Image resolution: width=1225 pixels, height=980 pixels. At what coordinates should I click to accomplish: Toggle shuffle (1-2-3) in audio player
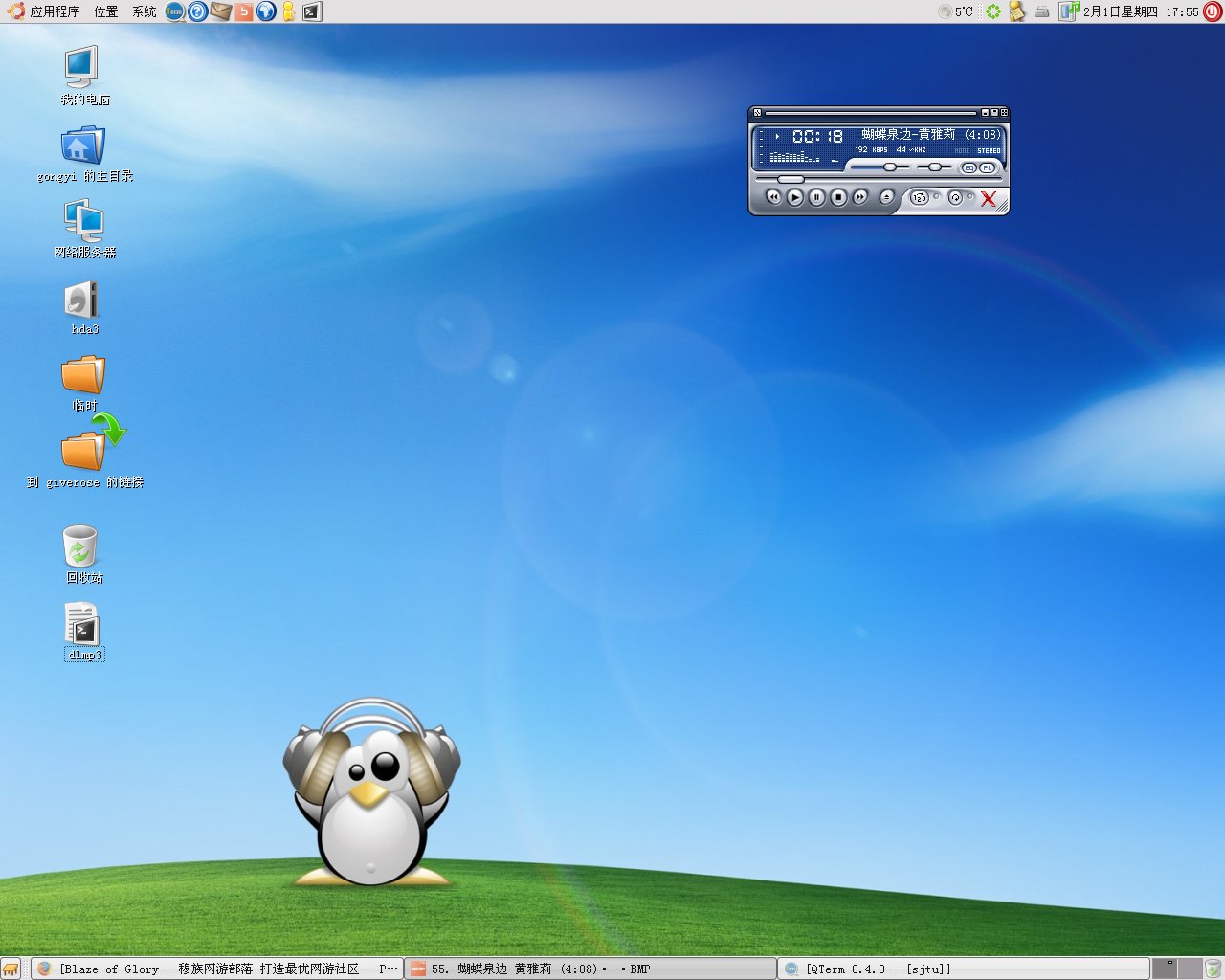919,198
